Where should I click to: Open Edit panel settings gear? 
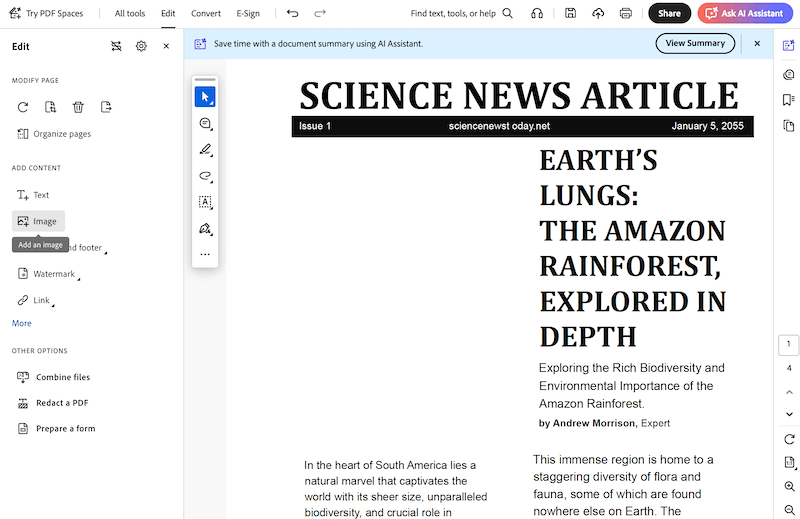[141, 46]
